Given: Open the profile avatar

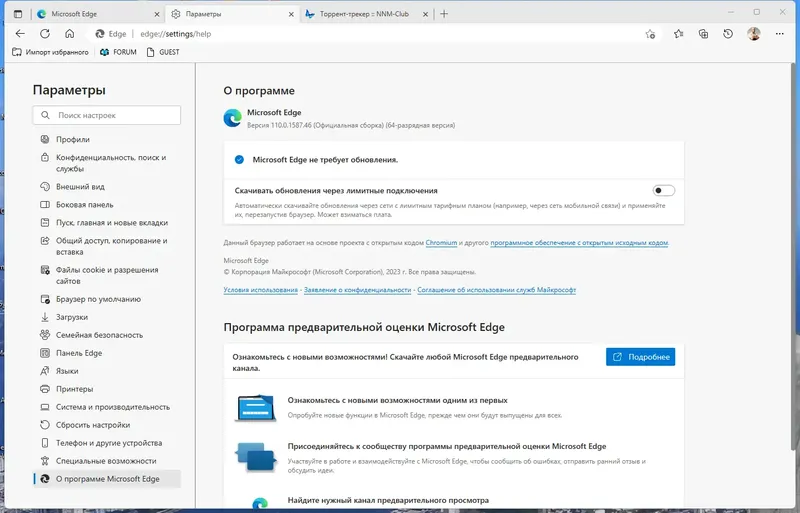Looking at the screenshot, I should (754, 34).
